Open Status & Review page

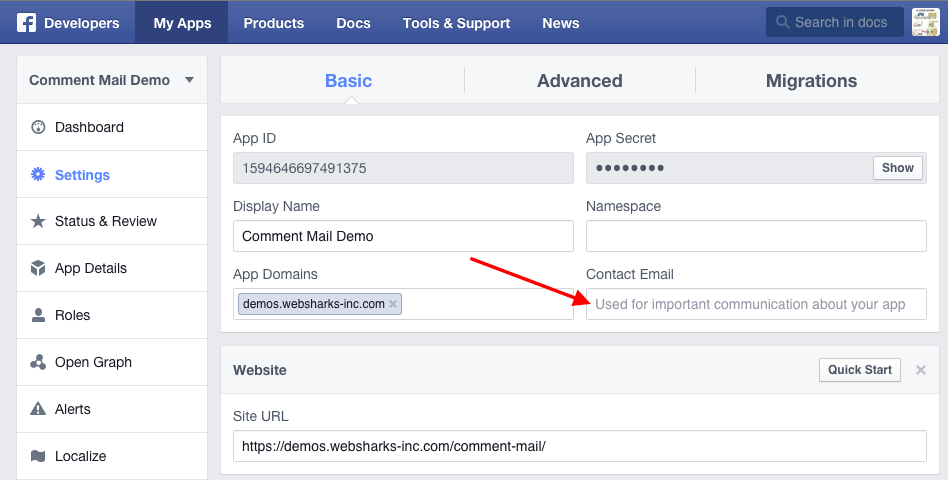(106, 221)
